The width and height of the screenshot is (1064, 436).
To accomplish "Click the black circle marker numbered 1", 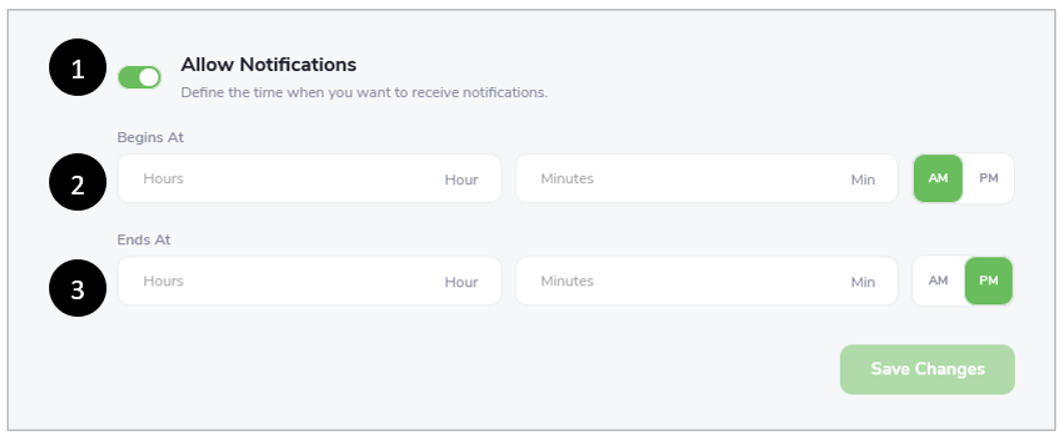I will click(78, 68).
